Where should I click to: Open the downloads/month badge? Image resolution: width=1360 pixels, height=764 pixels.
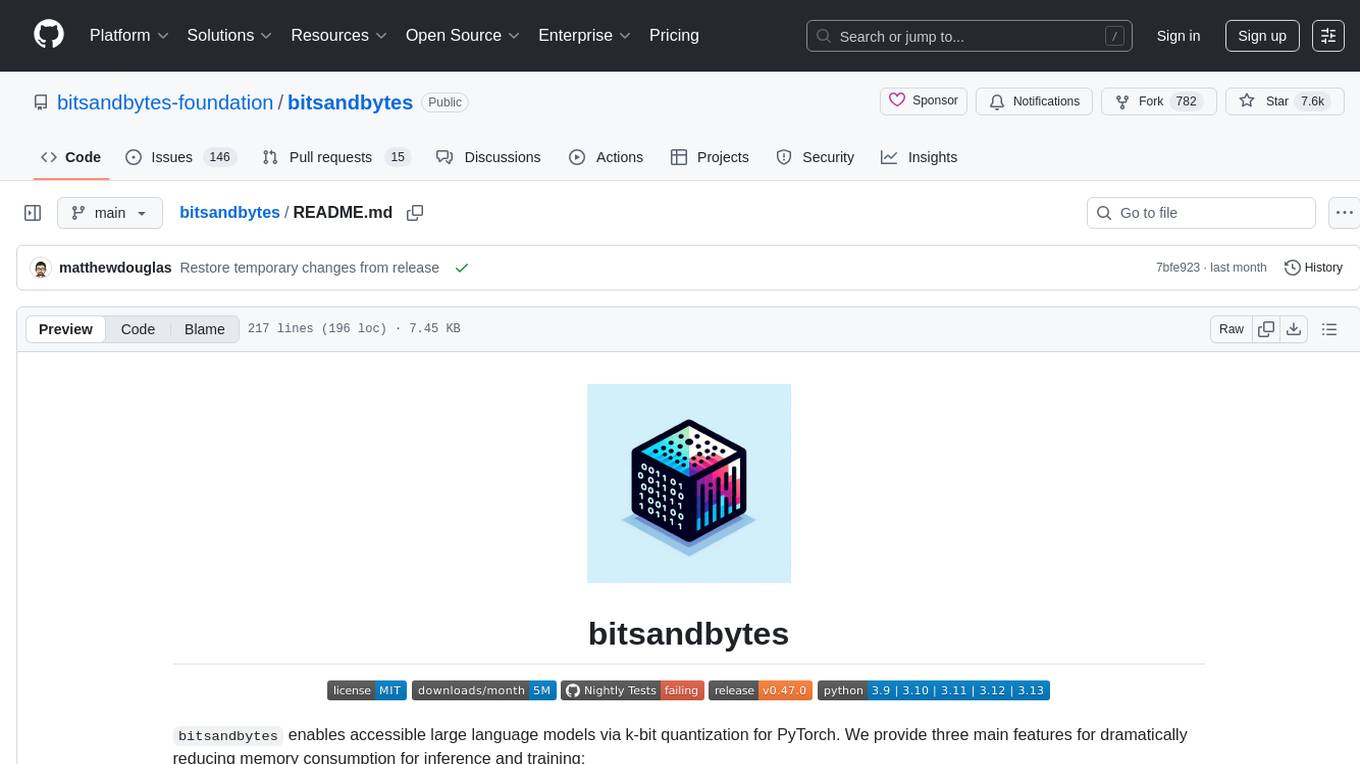tap(484, 690)
